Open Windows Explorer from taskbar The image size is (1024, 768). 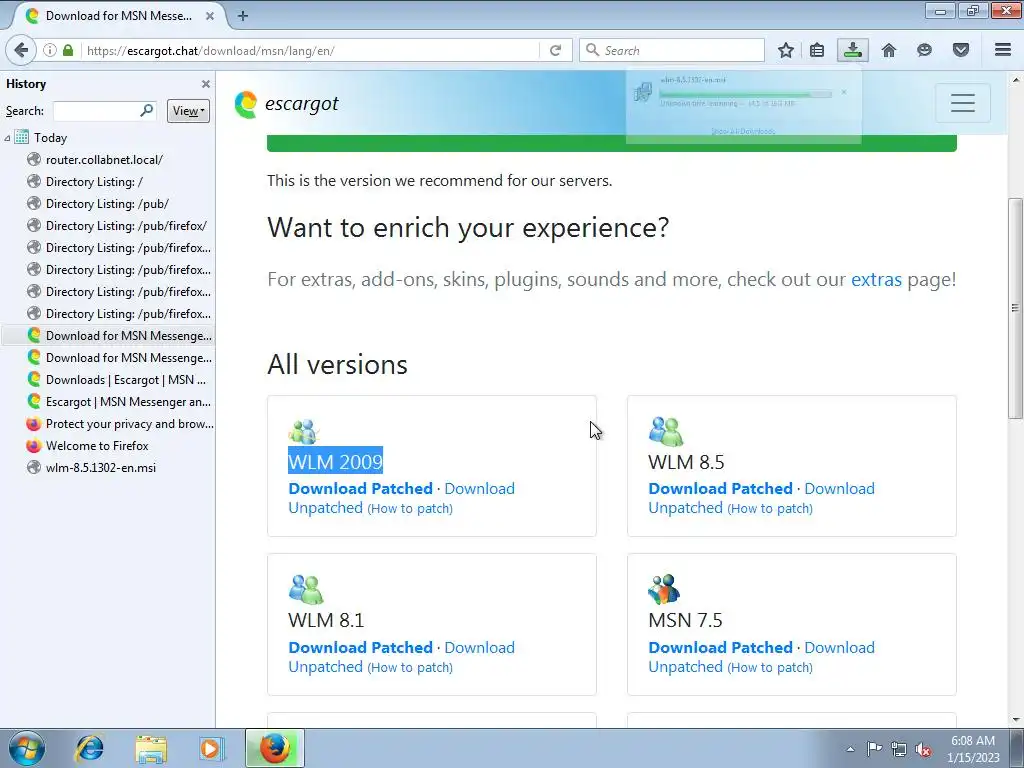pos(151,748)
